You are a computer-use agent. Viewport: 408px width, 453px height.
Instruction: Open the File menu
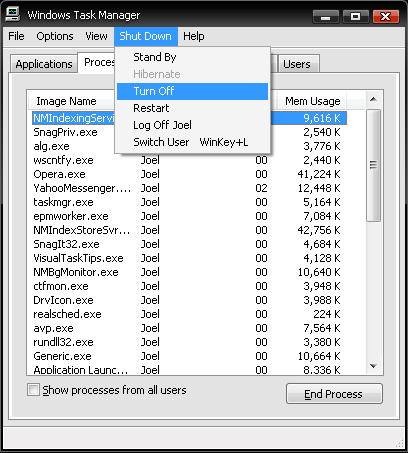[16, 36]
